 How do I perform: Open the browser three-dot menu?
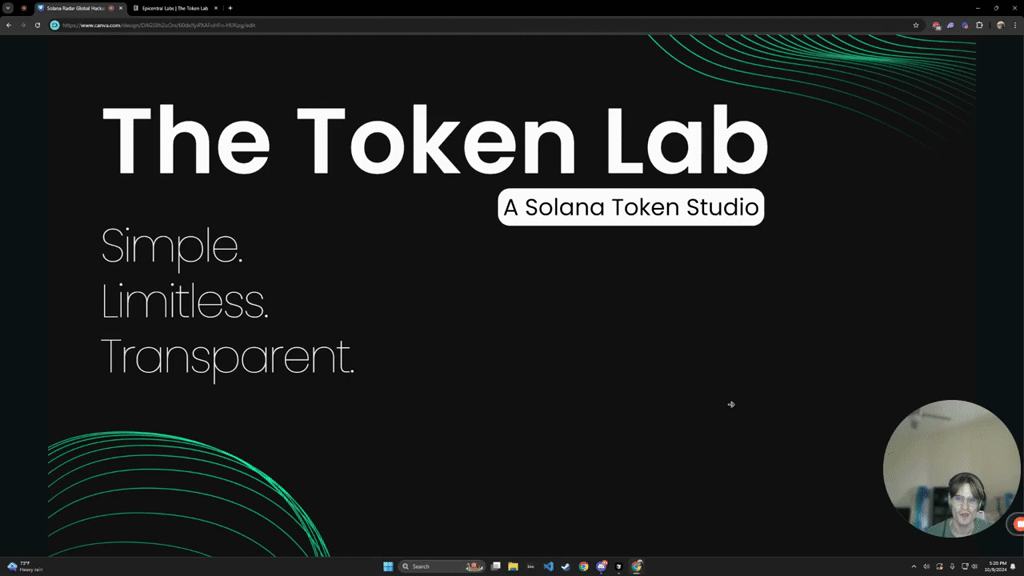[1015, 25]
